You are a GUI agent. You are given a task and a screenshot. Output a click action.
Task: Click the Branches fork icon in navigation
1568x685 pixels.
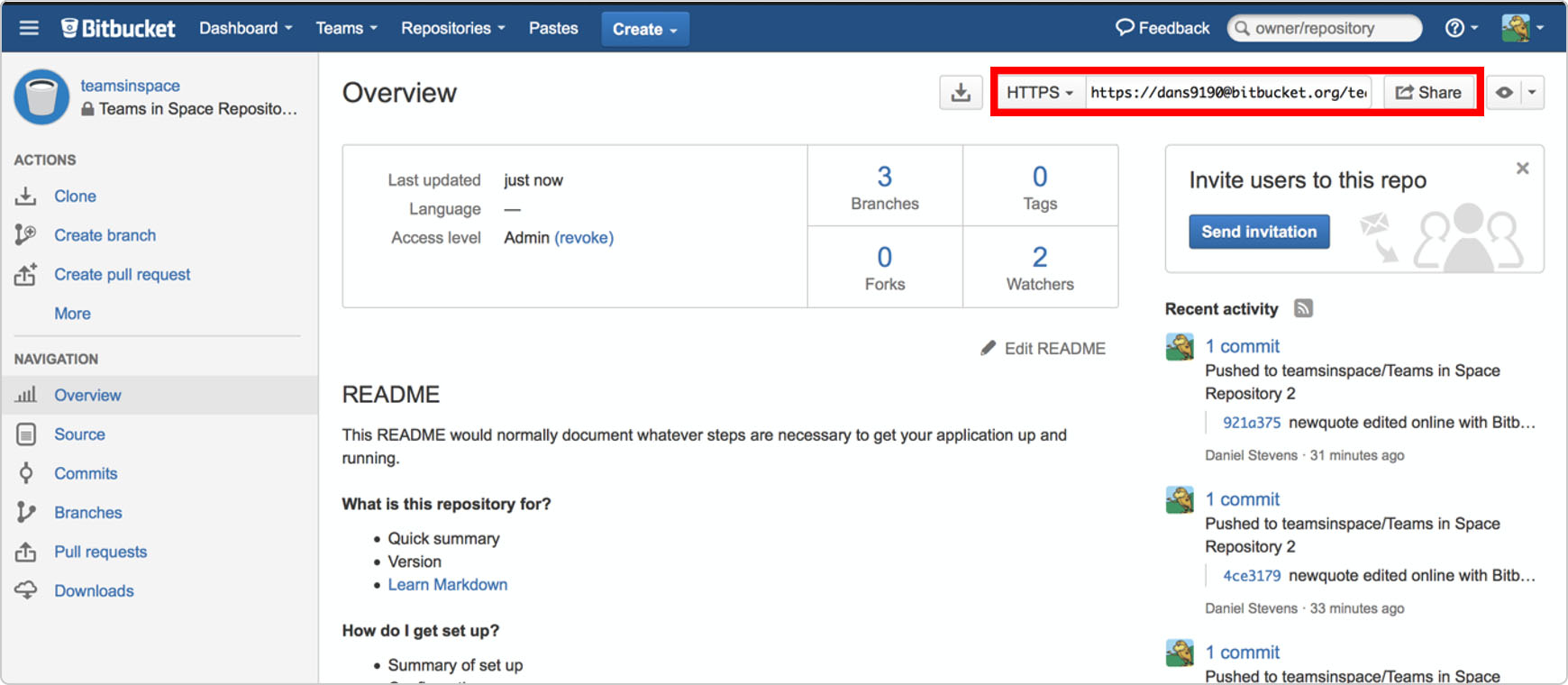[x=26, y=512]
